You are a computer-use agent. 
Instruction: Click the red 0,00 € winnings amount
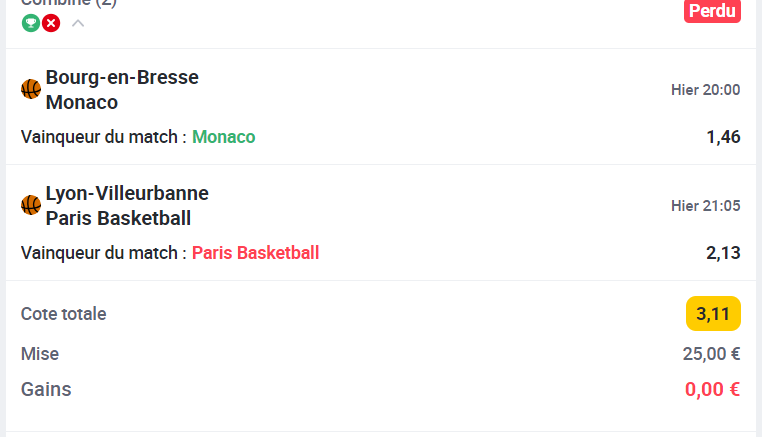click(x=712, y=389)
